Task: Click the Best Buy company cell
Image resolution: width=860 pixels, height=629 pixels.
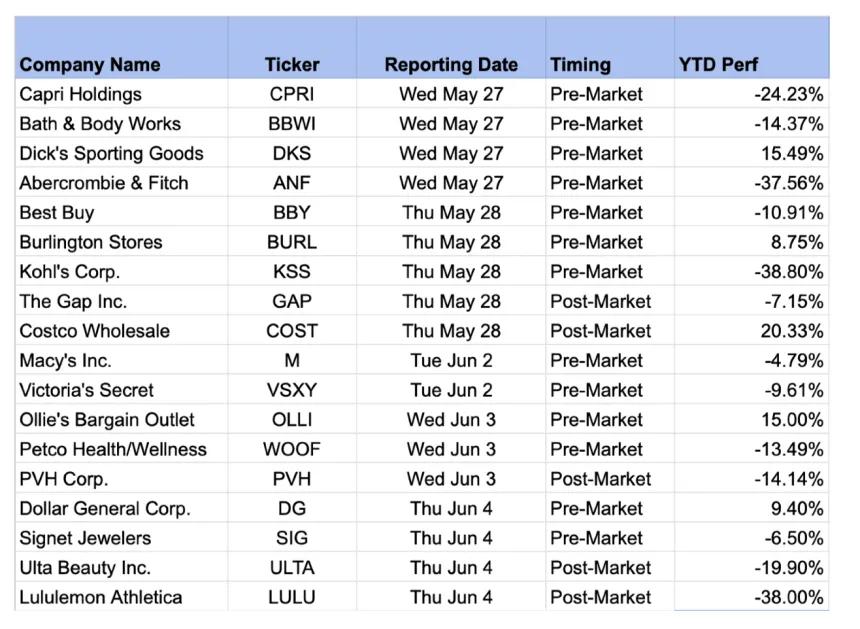Action: pos(122,212)
